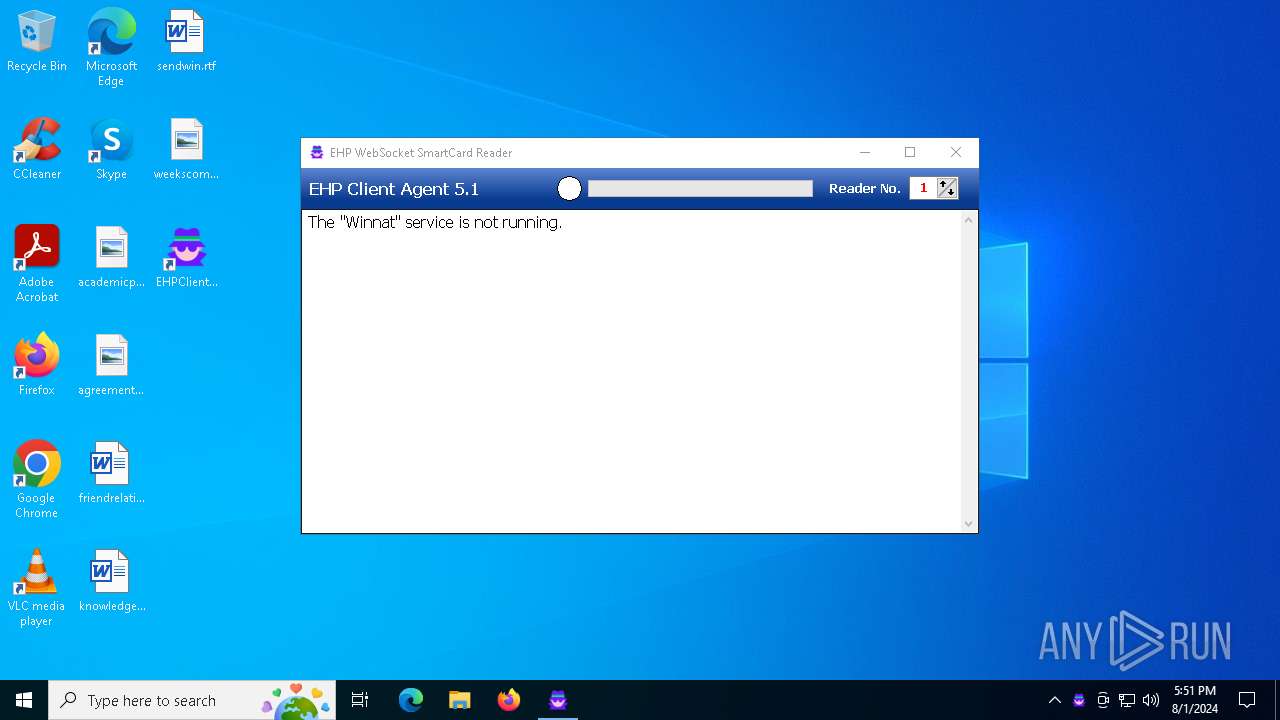Open Meet Now icon in system tray
1280x720 pixels.
[x=1103, y=700]
